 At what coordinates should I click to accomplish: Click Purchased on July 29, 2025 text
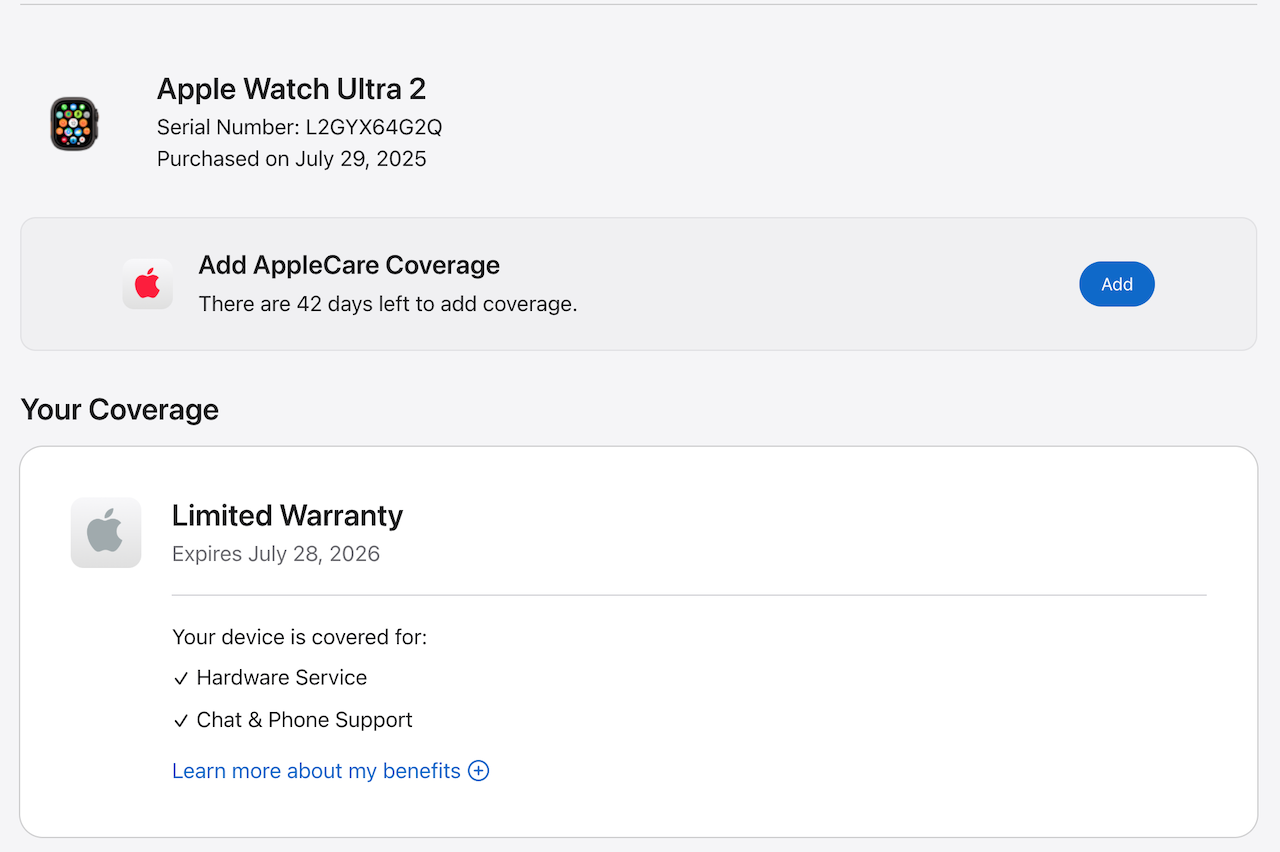coord(292,159)
